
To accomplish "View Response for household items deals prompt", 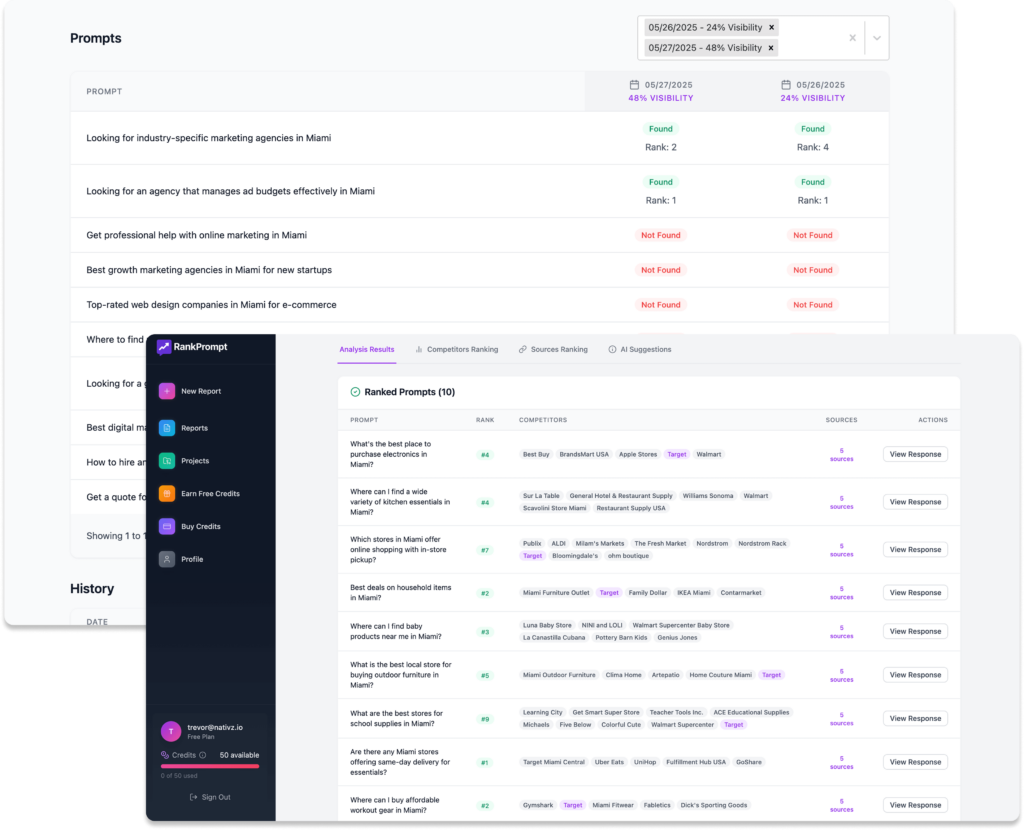I will pyautogui.click(x=915, y=593).
